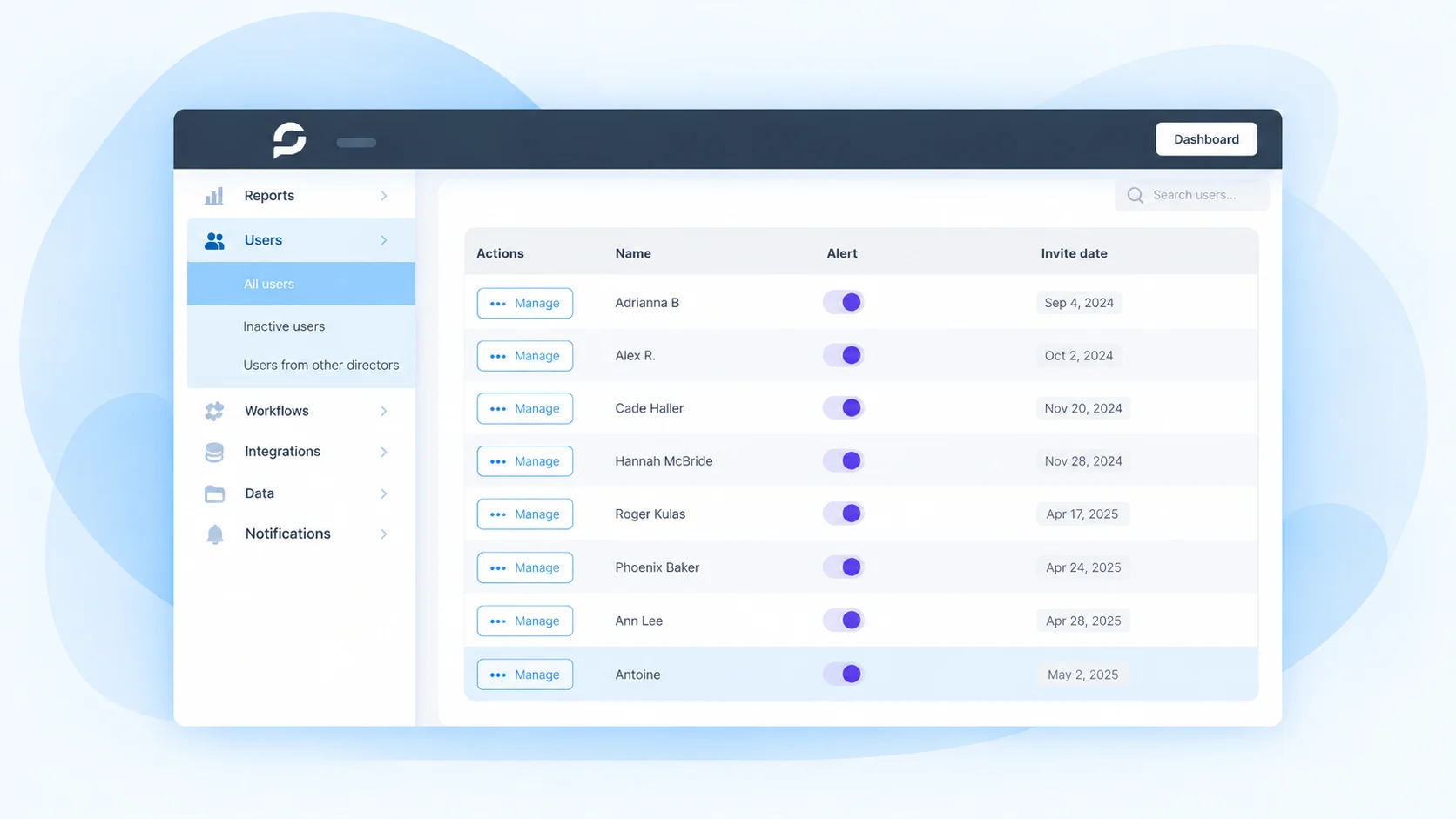Click Manage for Phoenix Baker
The image size is (1456, 819).
click(x=525, y=567)
